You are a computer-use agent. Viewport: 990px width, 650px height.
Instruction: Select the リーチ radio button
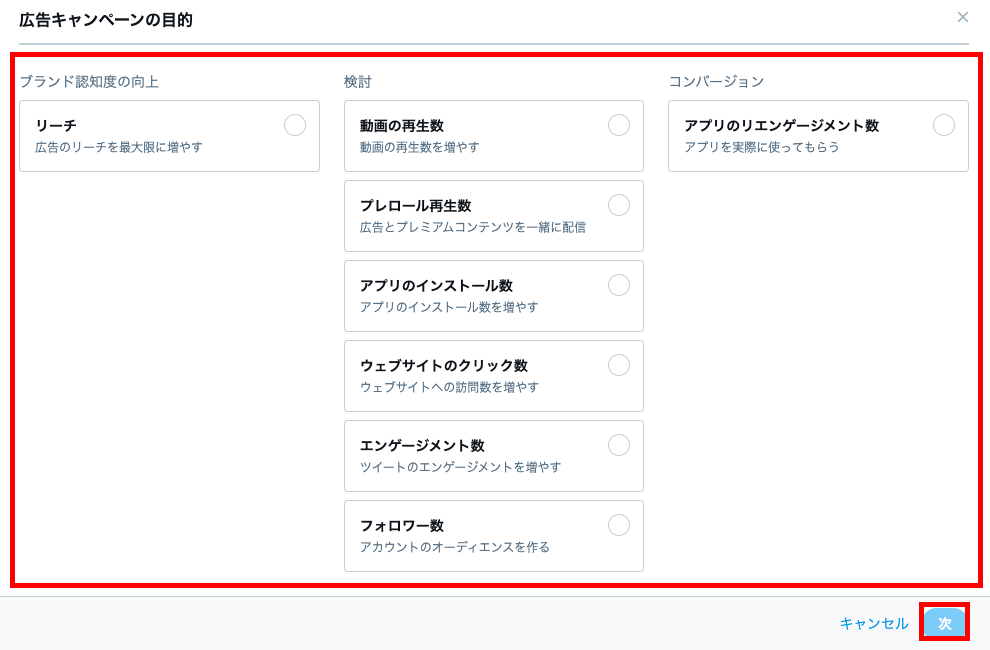point(294,125)
